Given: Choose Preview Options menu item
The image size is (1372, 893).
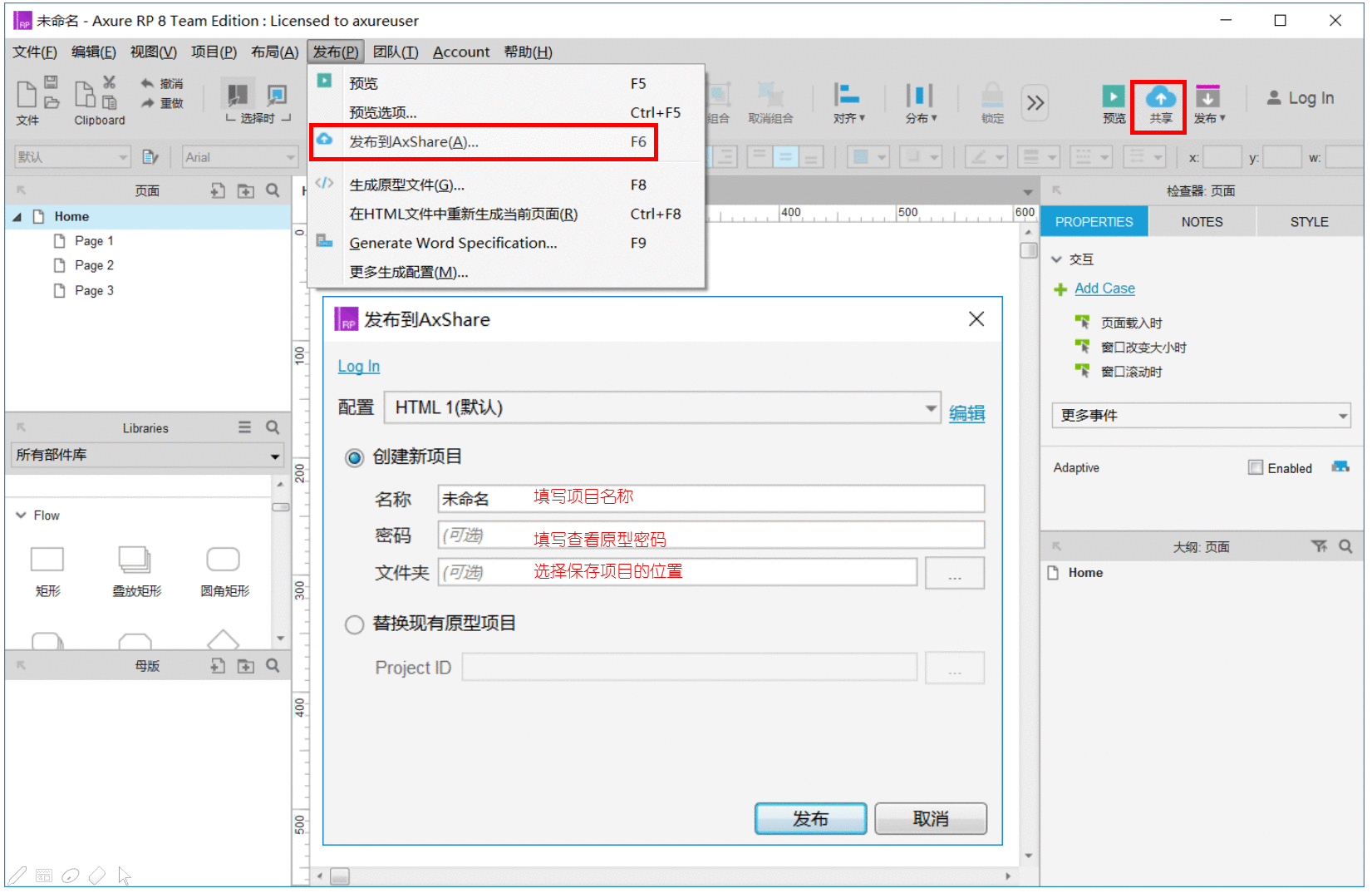Looking at the screenshot, I should click(506, 112).
